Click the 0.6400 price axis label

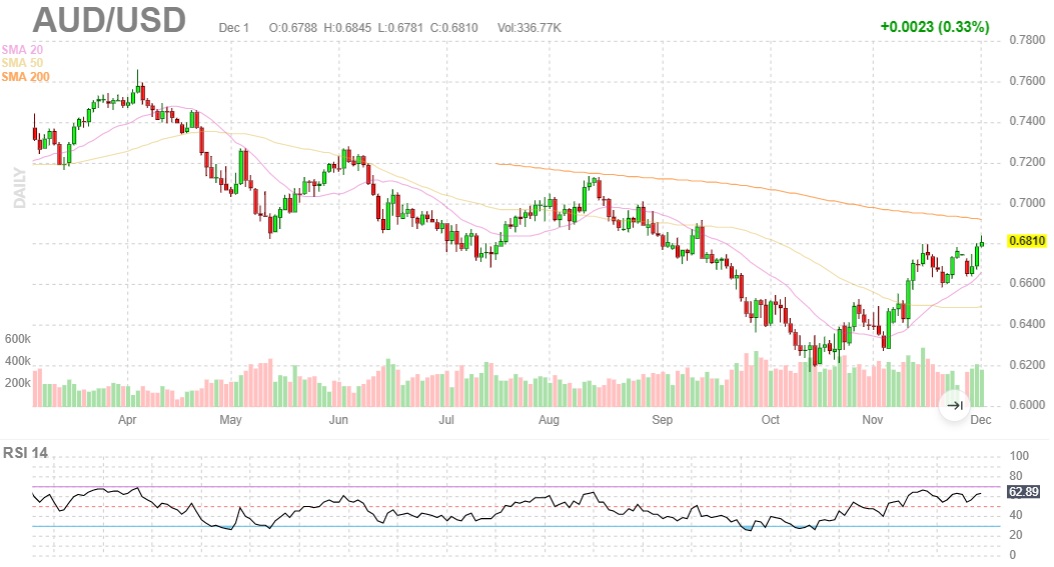1027,324
